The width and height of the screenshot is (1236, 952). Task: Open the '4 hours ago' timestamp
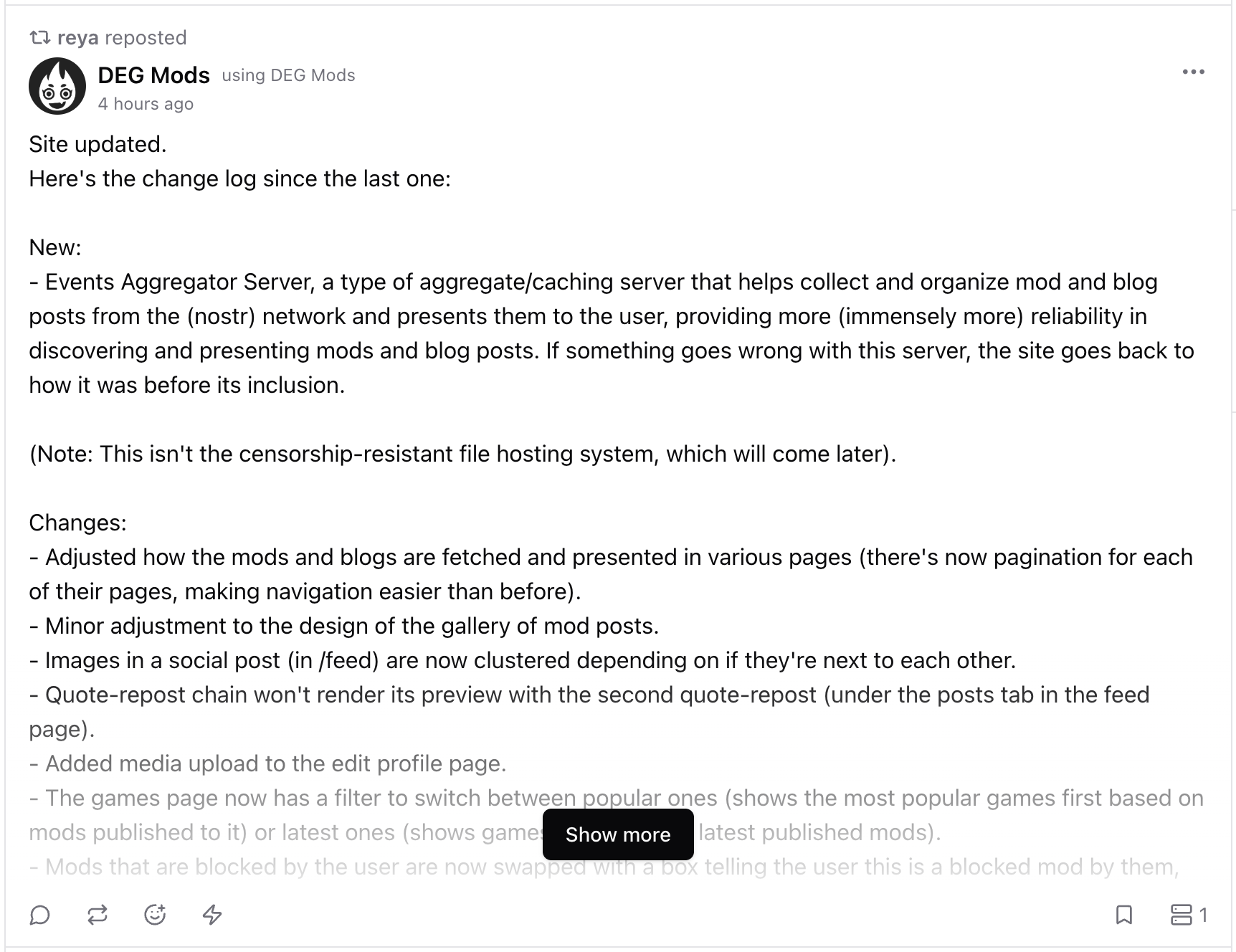146,104
